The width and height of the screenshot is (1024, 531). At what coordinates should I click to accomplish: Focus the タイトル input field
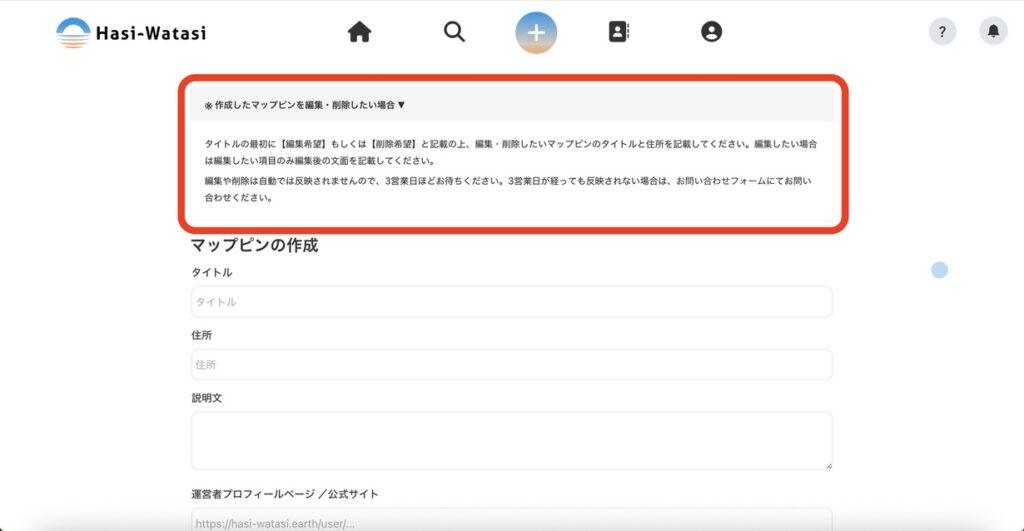(511, 301)
